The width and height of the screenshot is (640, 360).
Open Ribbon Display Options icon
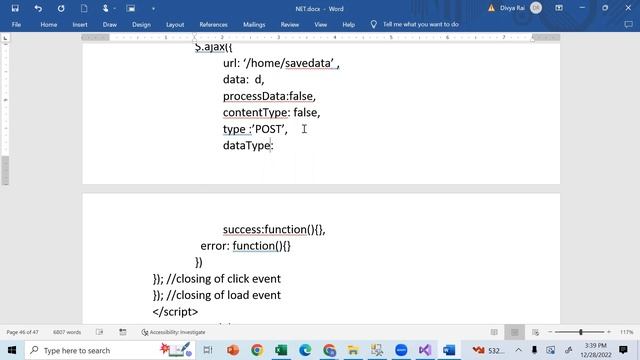[559, 8]
